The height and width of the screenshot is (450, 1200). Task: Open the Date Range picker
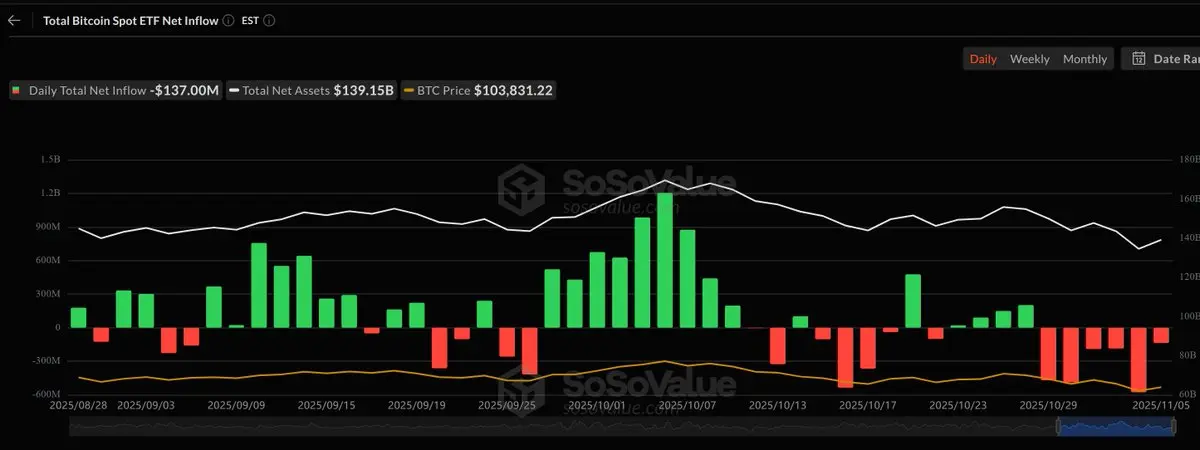(x=1160, y=59)
